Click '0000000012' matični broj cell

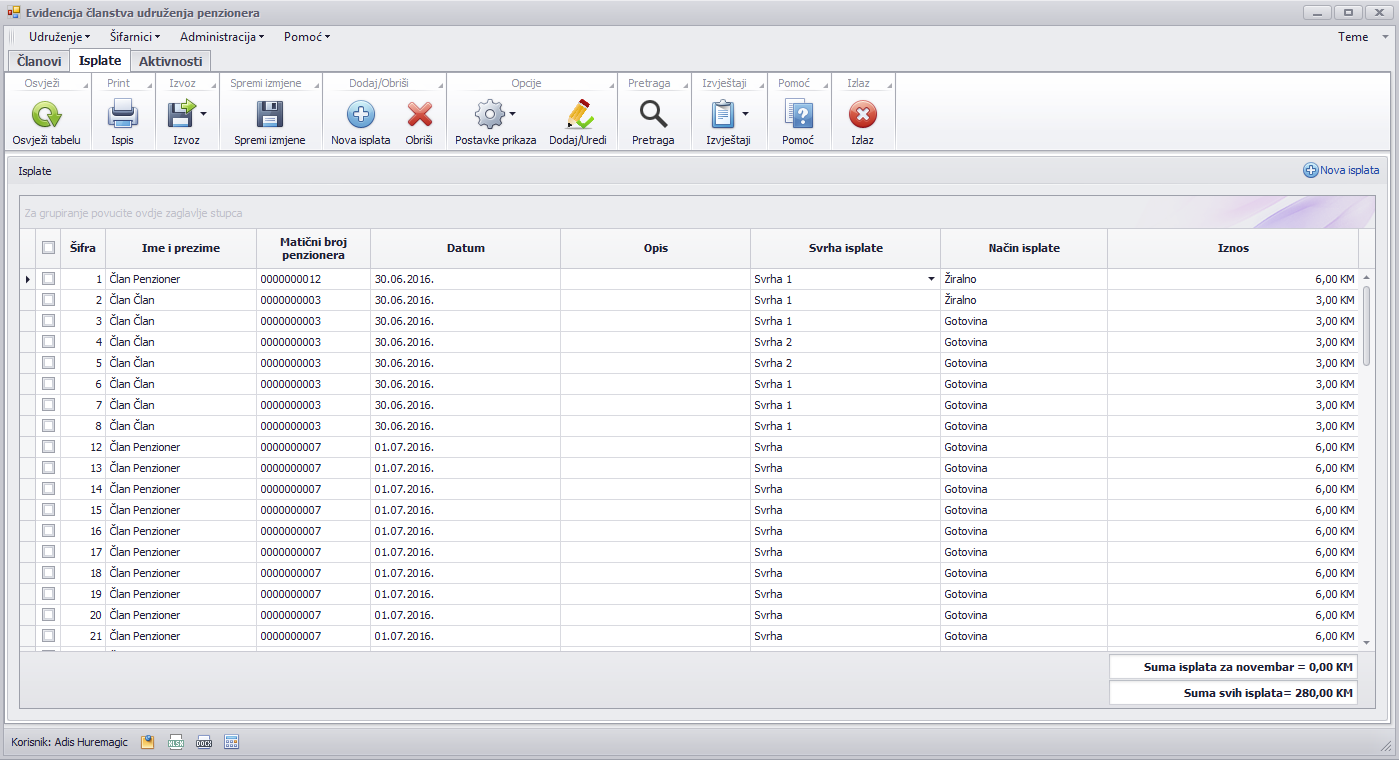click(313, 279)
